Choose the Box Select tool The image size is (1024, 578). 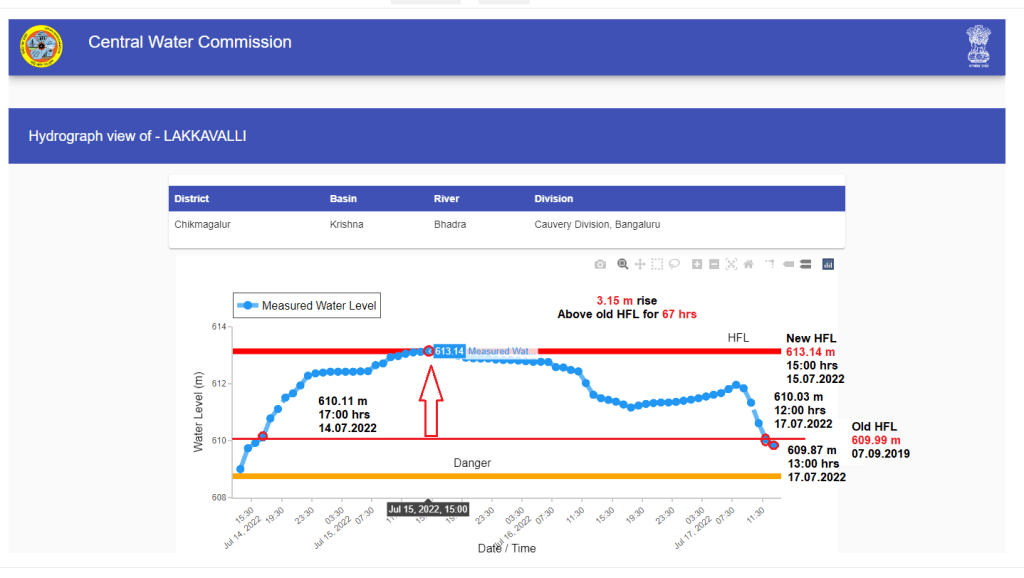point(657,264)
